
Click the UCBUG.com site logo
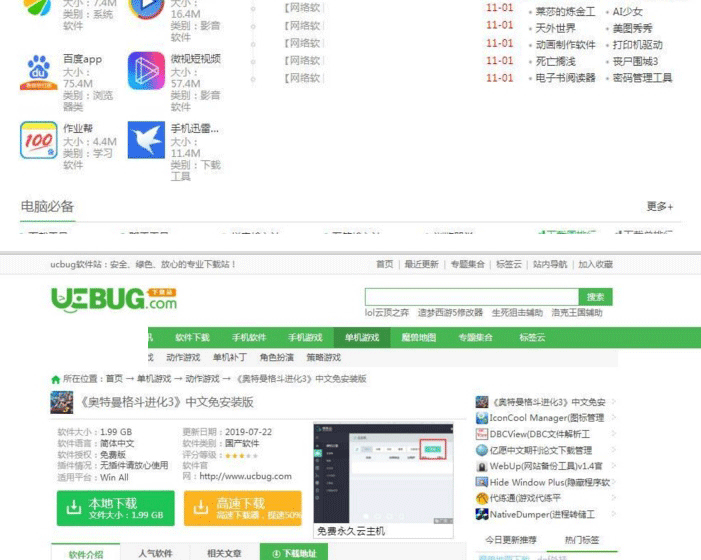click(114, 299)
